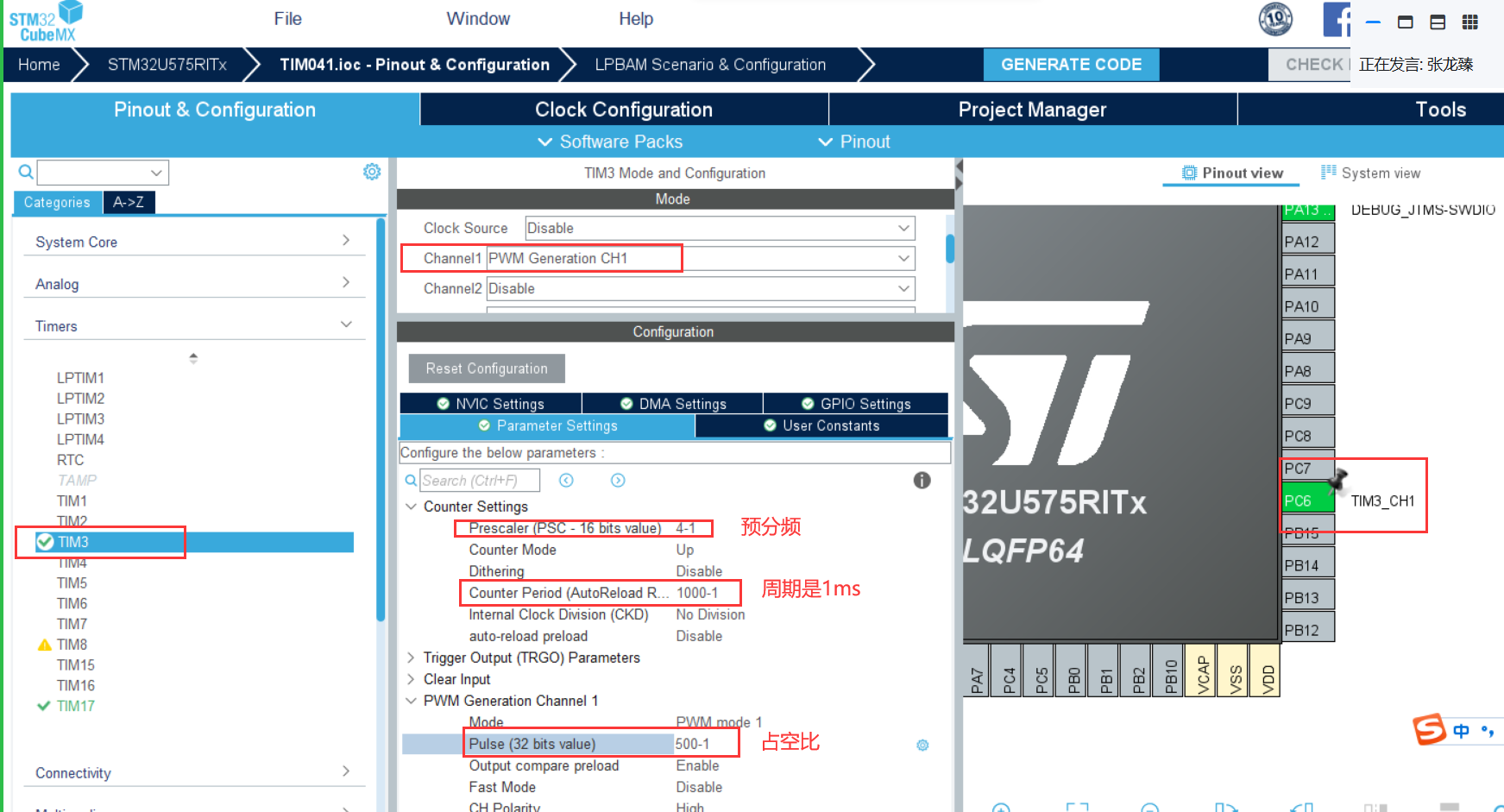The width and height of the screenshot is (1504, 812).
Task: Click the TIM3 enabled check icon
Action: coord(45,542)
